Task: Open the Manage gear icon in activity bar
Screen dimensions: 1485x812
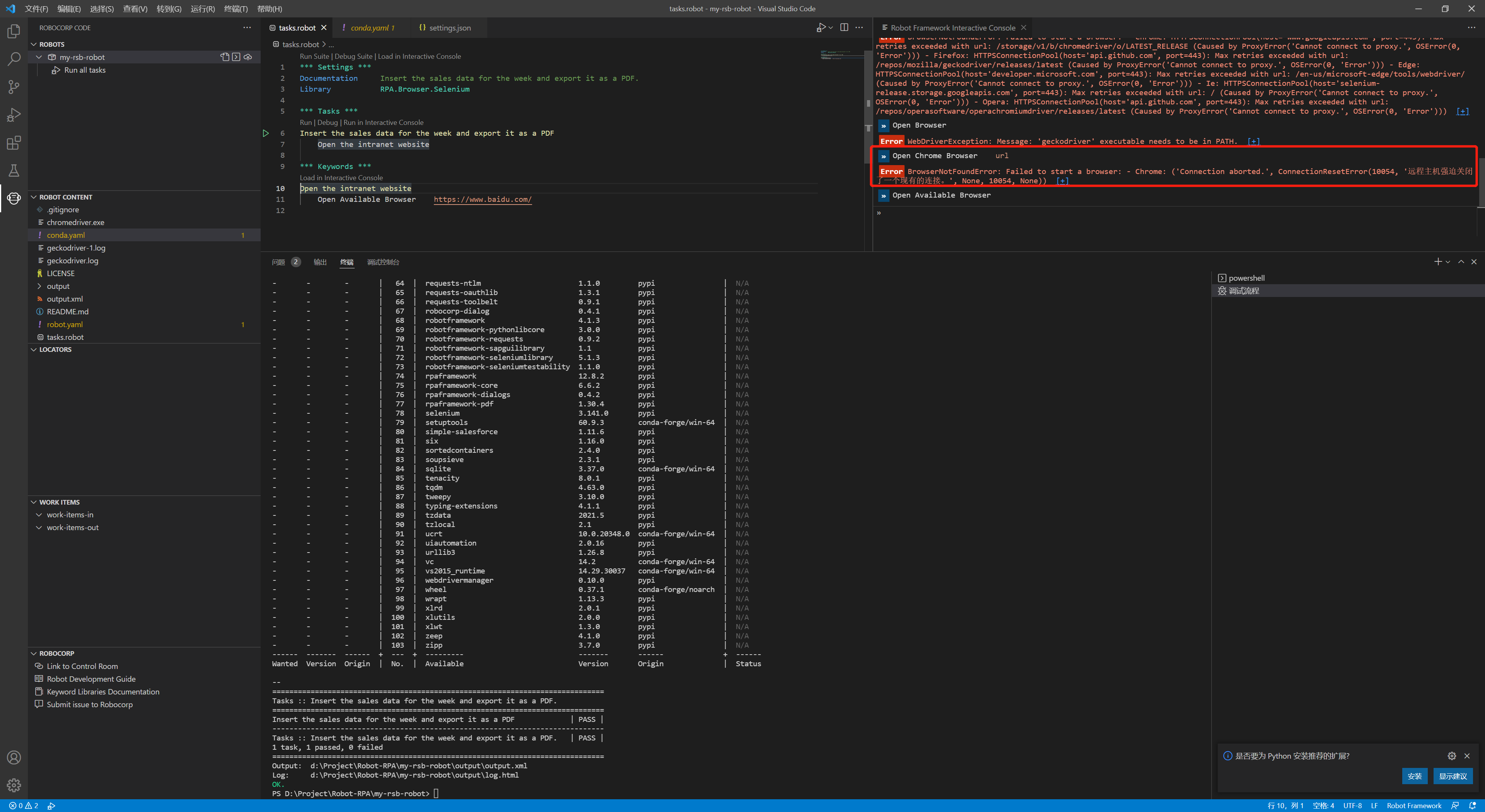Action: (14, 785)
